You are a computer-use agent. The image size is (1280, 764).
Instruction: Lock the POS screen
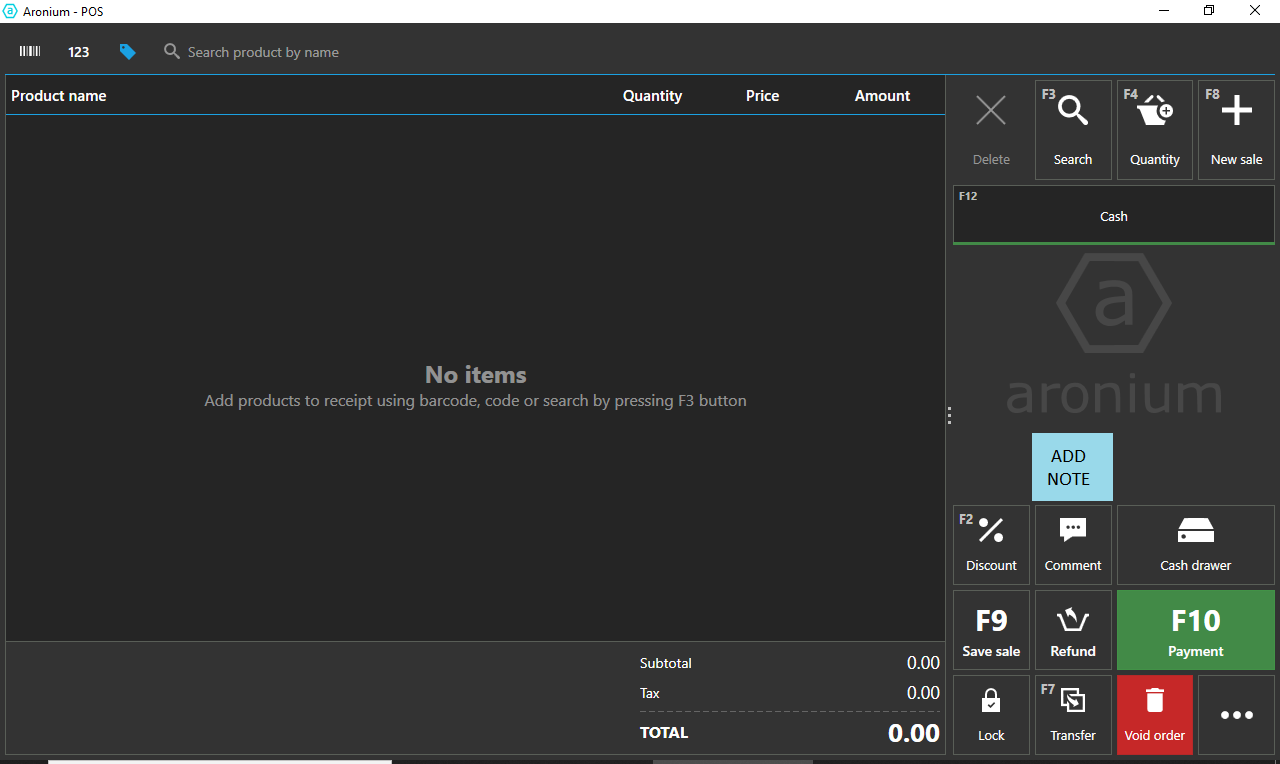pos(991,715)
